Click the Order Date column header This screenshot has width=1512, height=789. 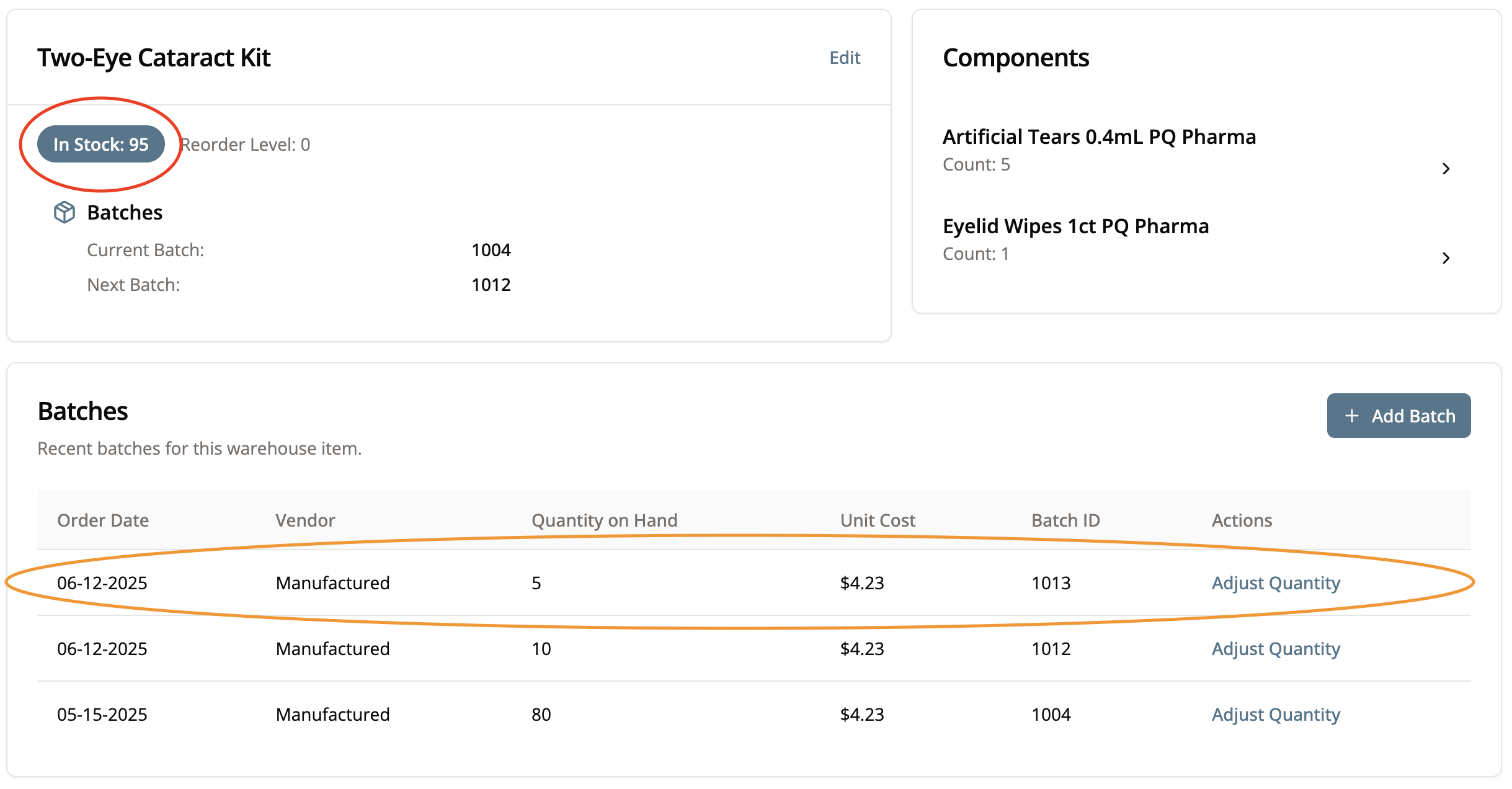point(103,520)
